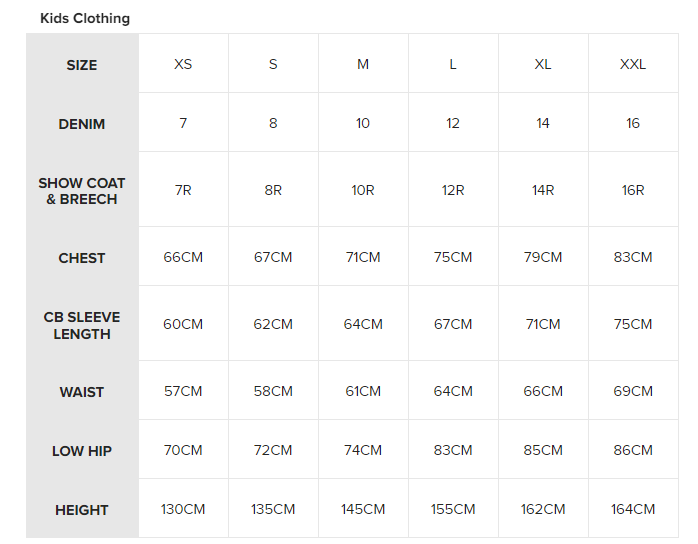
Task: Click the 58CM waist measurement
Action: [273, 391]
